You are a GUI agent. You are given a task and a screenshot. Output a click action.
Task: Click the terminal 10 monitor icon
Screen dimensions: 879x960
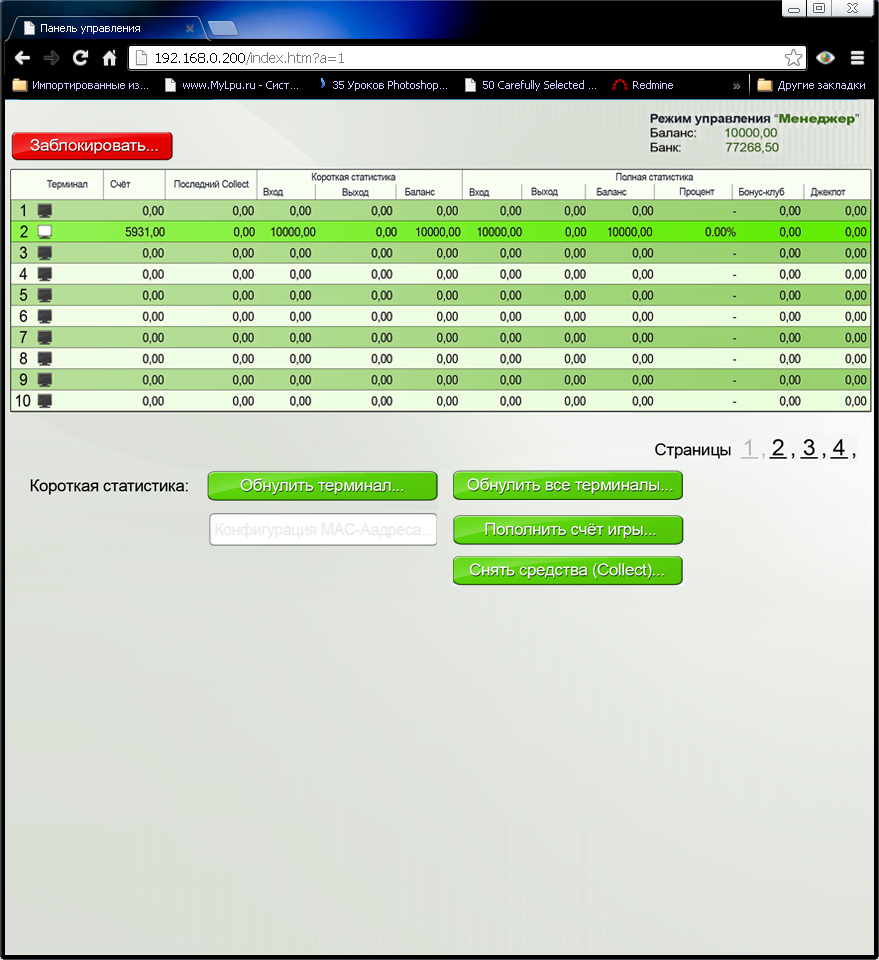click(x=45, y=401)
